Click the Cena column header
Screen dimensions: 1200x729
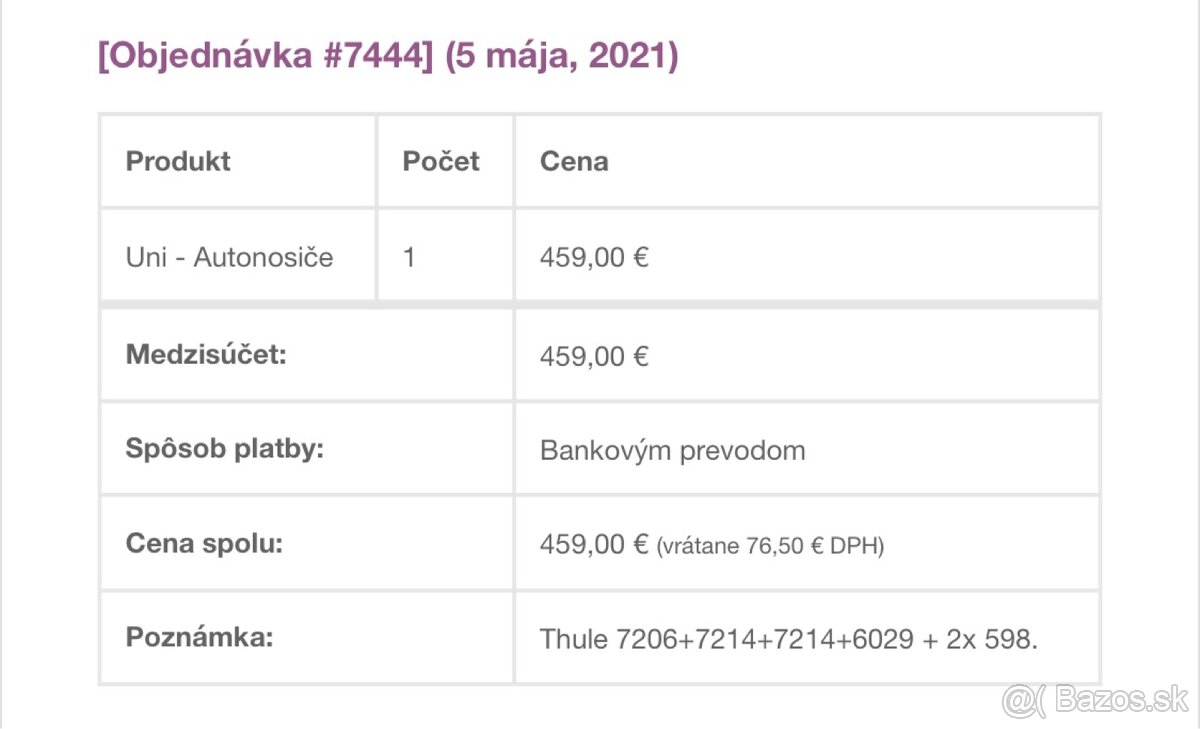point(574,161)
